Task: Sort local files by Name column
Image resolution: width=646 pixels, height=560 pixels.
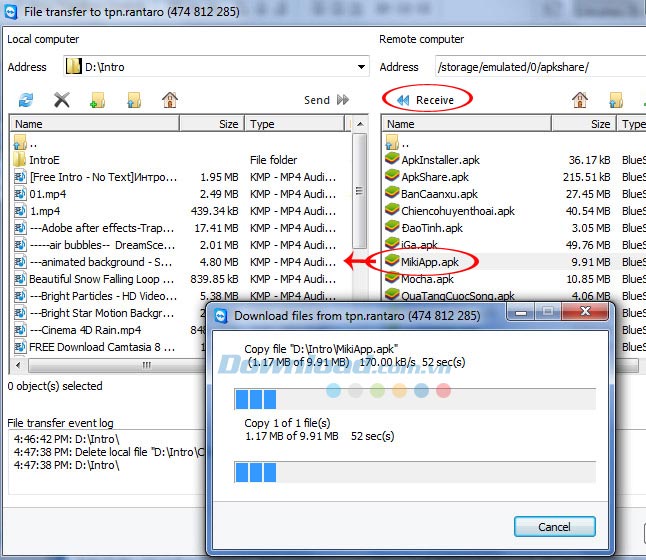Action: (x=95, y=124)
